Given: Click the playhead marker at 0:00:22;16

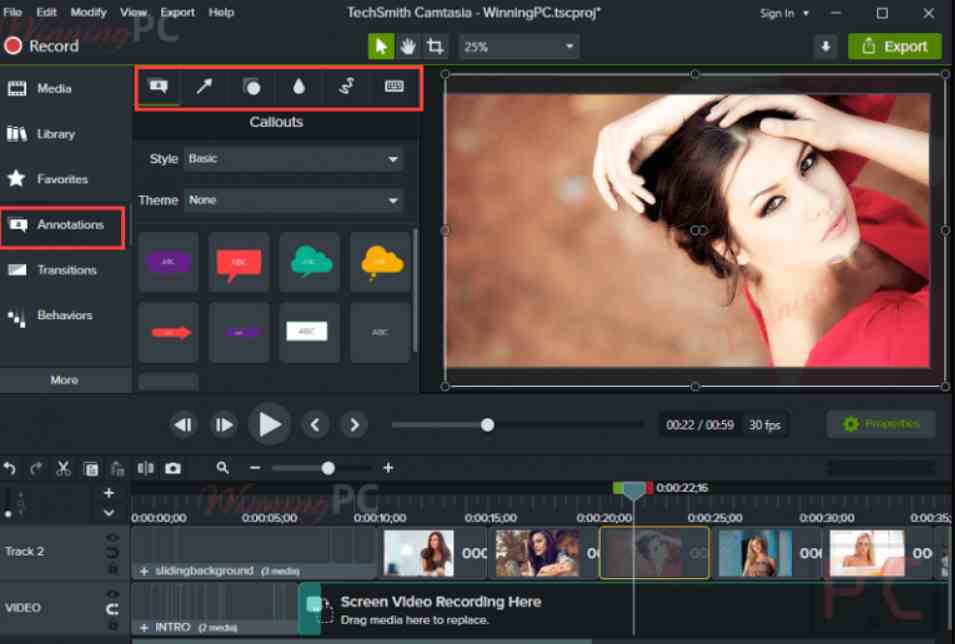Looking at the screenshot, I should pos(633,489).
